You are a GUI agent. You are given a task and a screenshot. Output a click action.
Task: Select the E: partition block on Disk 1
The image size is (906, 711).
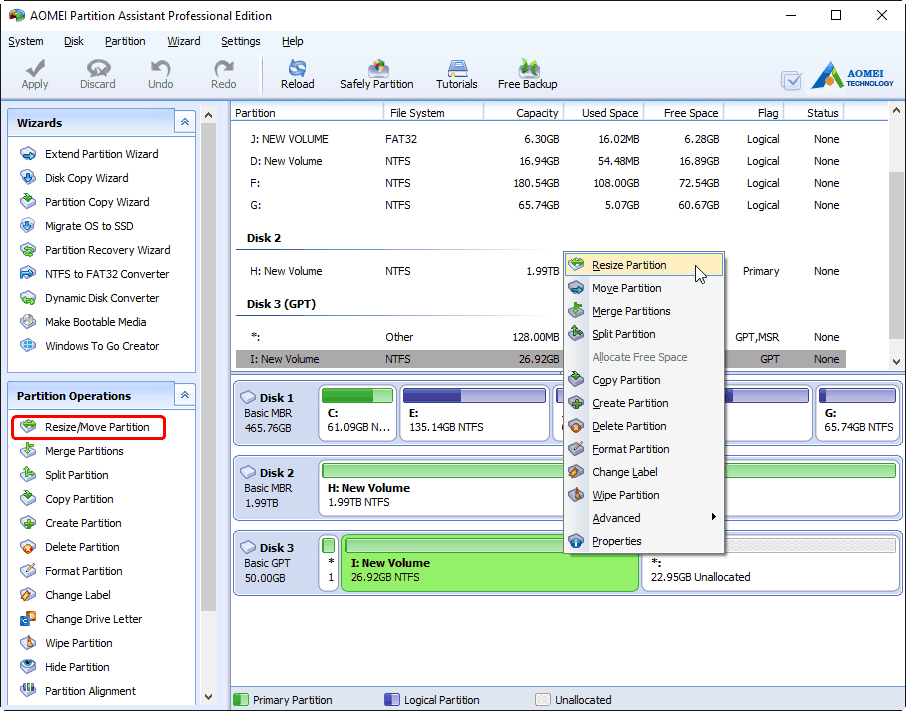pos(474,414)
